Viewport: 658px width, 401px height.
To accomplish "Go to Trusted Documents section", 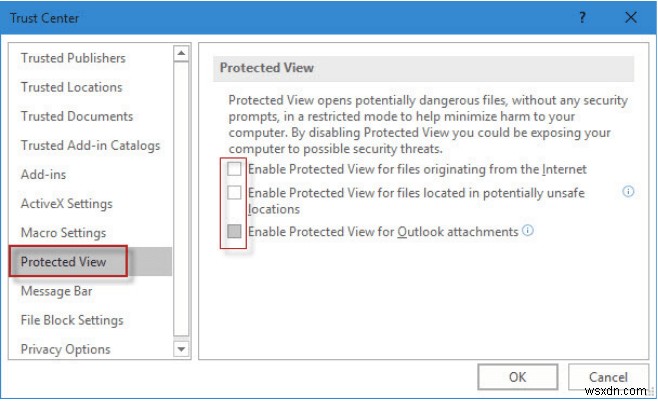I will tap(77, 116).
